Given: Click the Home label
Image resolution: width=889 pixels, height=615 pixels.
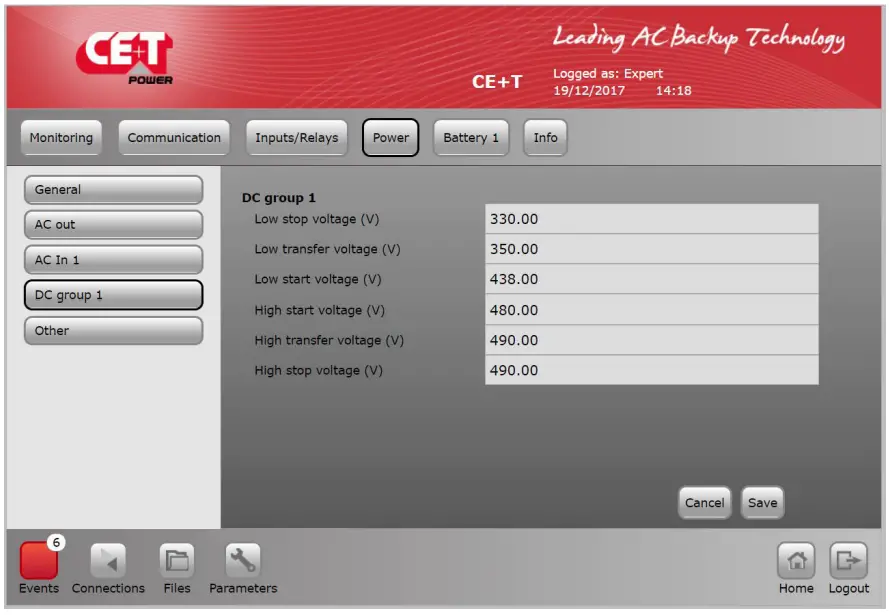Looking at the screenshot, I should pos(796,588).
